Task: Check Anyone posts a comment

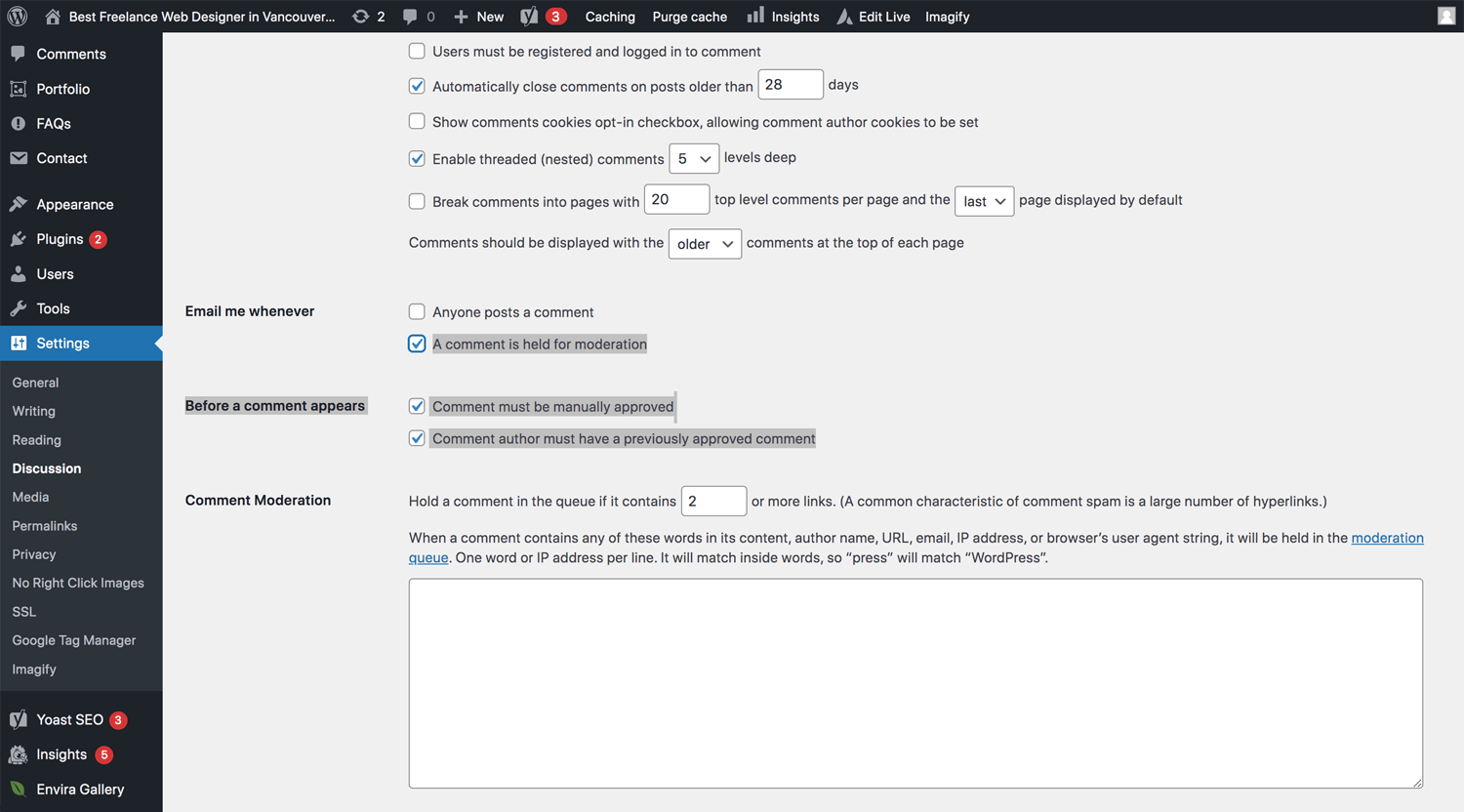Action: click(417, 311)
